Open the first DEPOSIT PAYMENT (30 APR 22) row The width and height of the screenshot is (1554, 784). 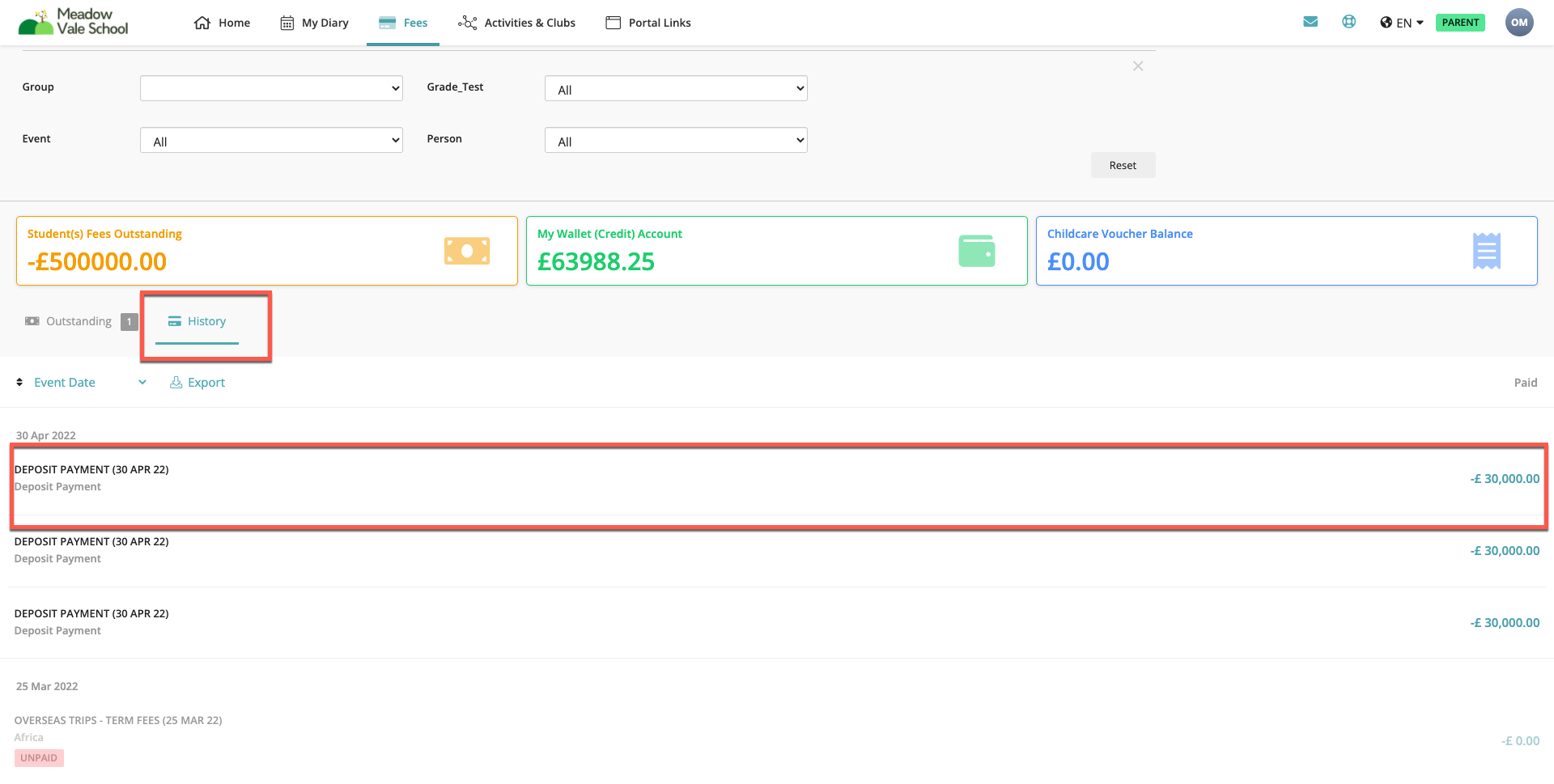tap(777, 479)
